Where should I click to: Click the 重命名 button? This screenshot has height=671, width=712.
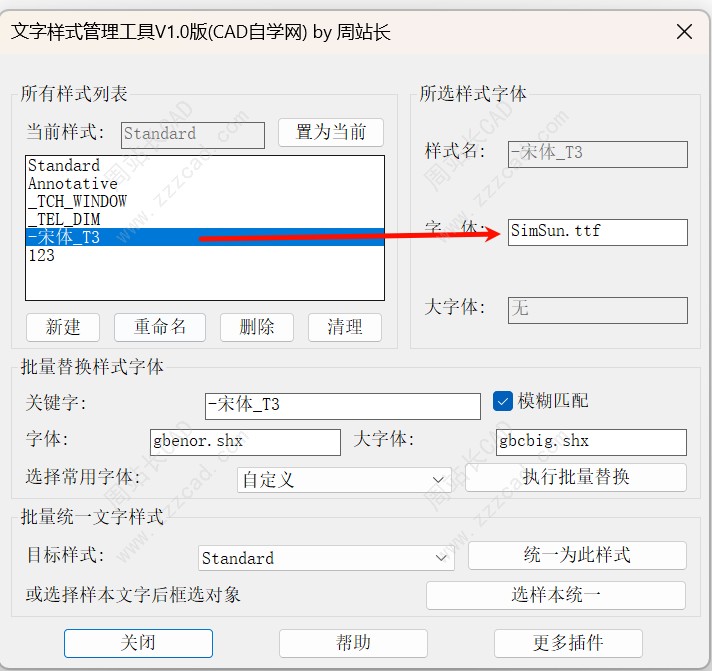(159, 327)
